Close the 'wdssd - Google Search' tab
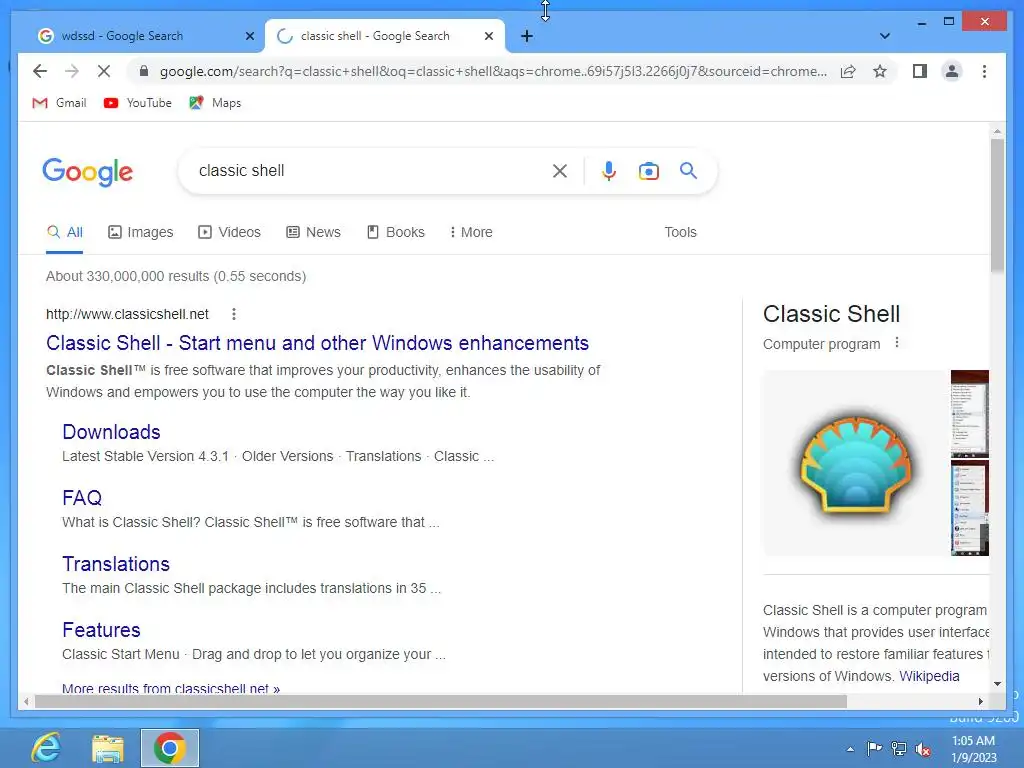1024x768 pixels. 249,36
